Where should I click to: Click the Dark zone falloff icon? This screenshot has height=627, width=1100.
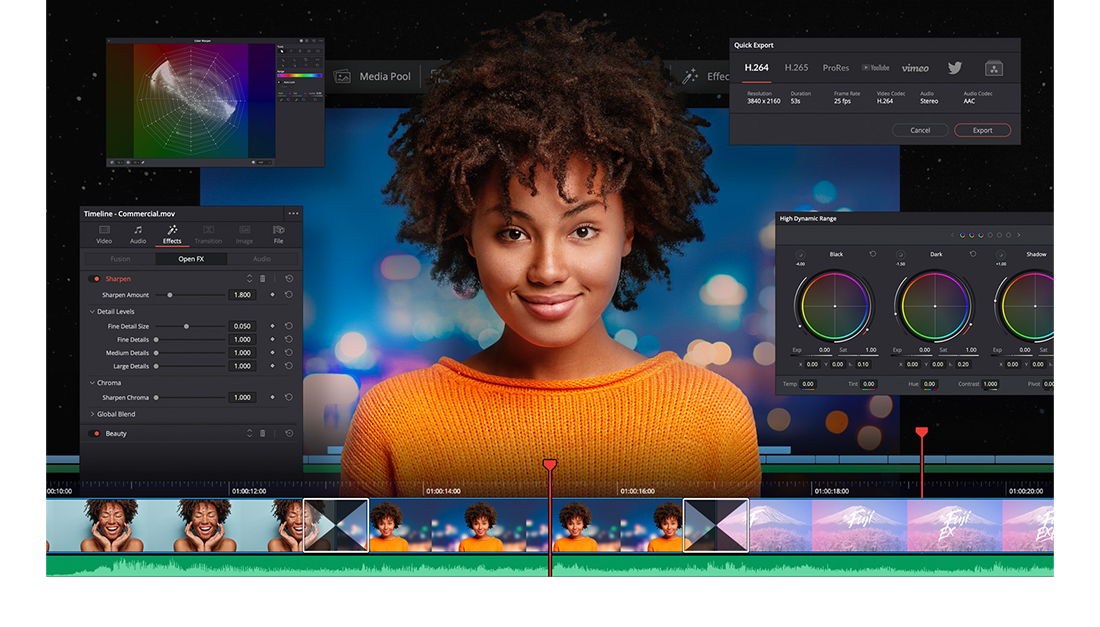coord(900,255)
